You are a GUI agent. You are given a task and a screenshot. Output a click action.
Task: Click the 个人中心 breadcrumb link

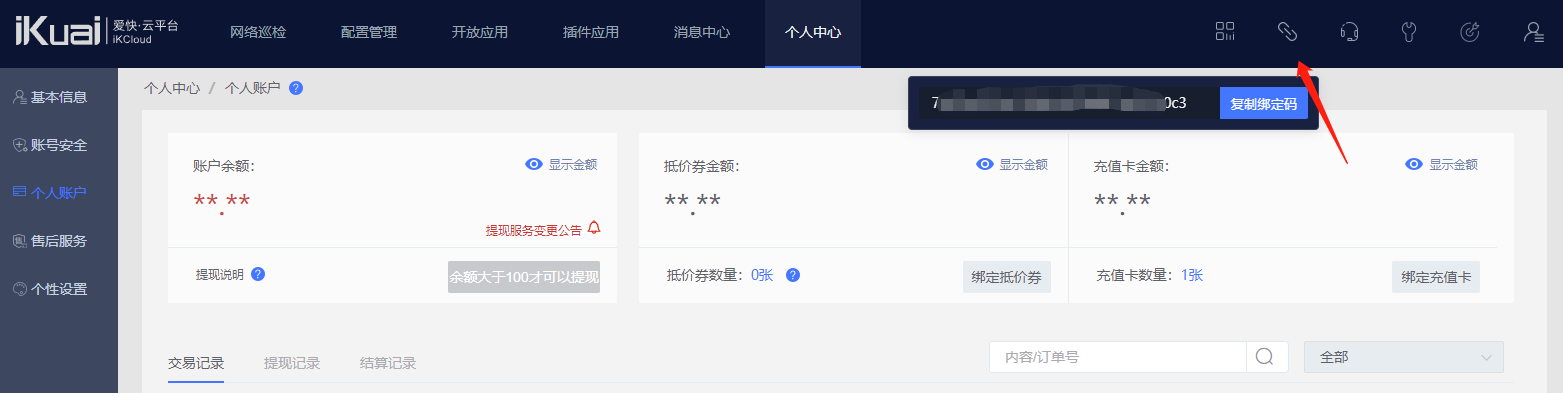click(172, 88)
